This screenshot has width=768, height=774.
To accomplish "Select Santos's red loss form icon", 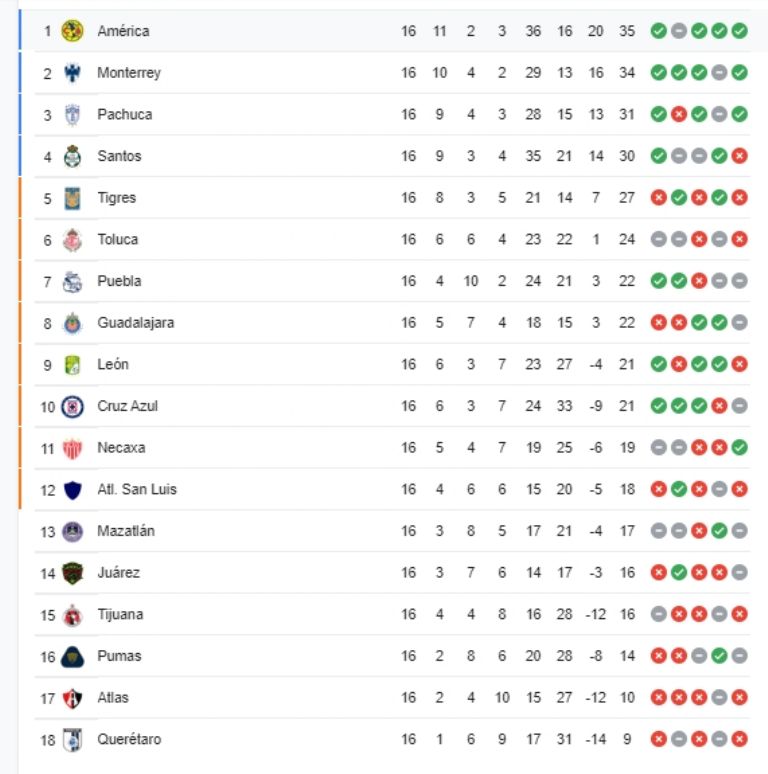I will pos(739,156).
